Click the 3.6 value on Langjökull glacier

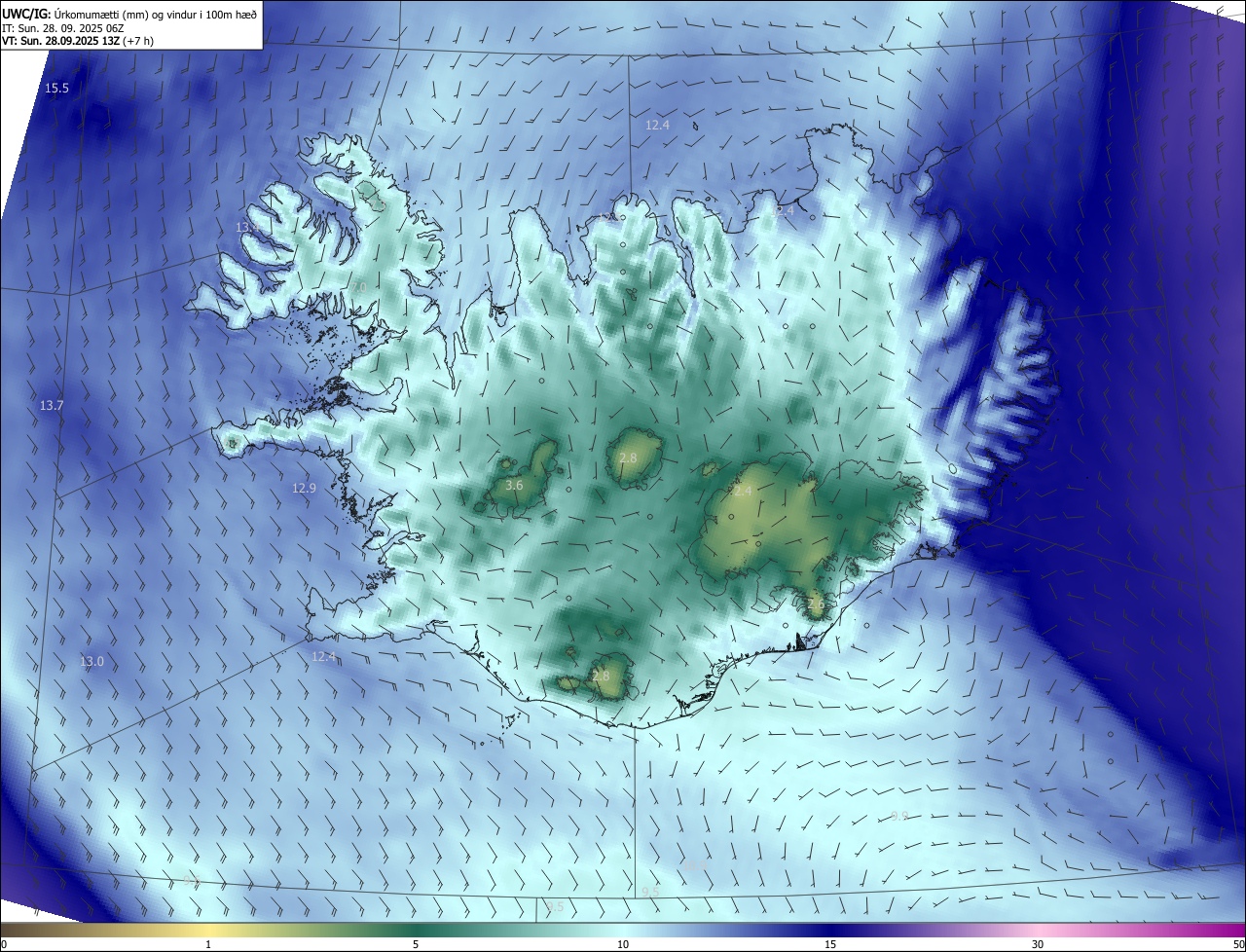(x=515, y=485)
